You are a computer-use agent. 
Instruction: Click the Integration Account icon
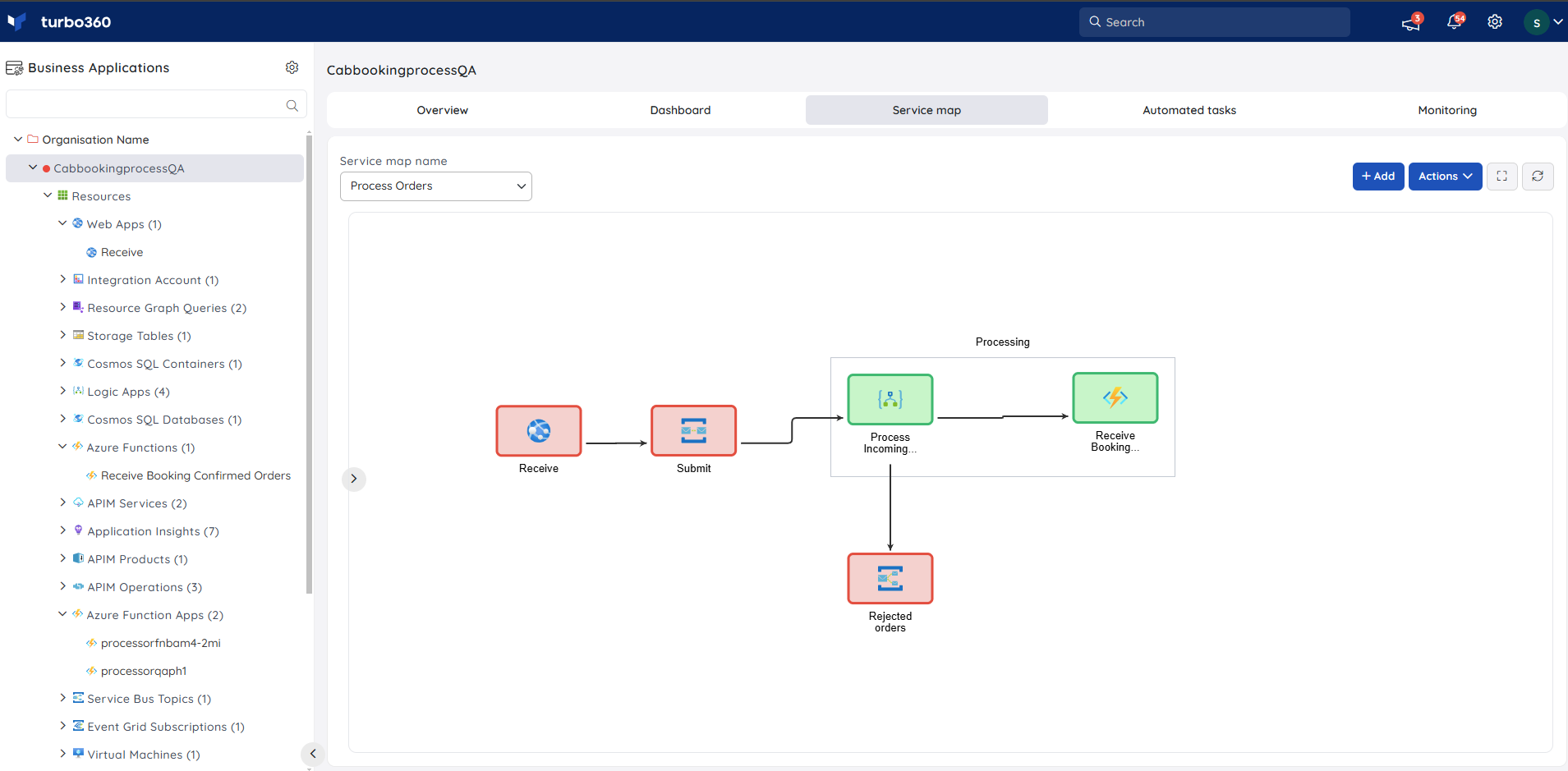coord(78,279)
